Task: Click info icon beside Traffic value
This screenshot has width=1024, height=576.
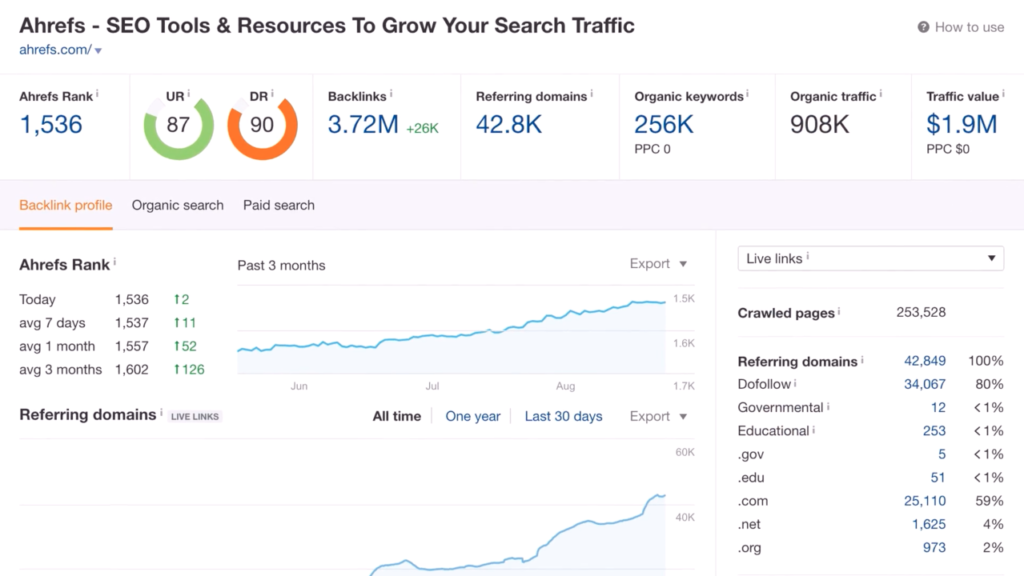Action: [x=1003, y=94]
